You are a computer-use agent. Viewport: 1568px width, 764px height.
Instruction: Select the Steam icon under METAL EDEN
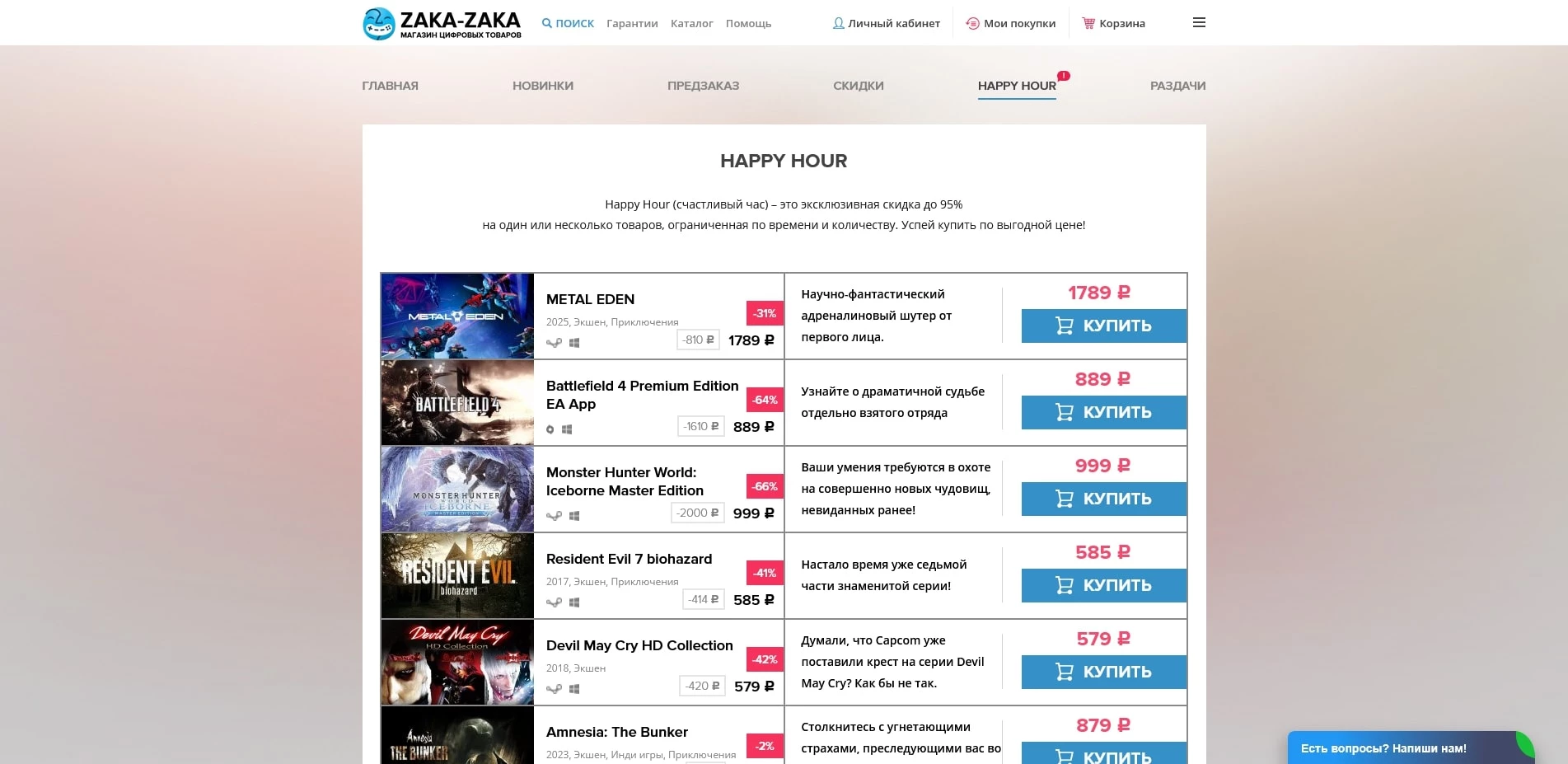coord(554,343)
